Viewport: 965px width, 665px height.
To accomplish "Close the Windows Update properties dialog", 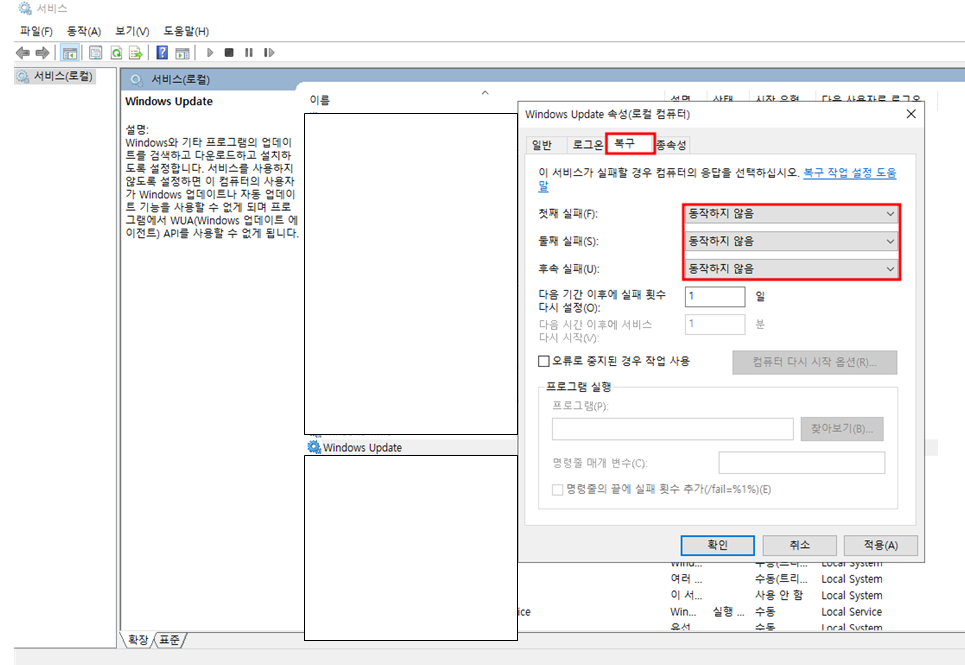I will [x=911, y=114].
